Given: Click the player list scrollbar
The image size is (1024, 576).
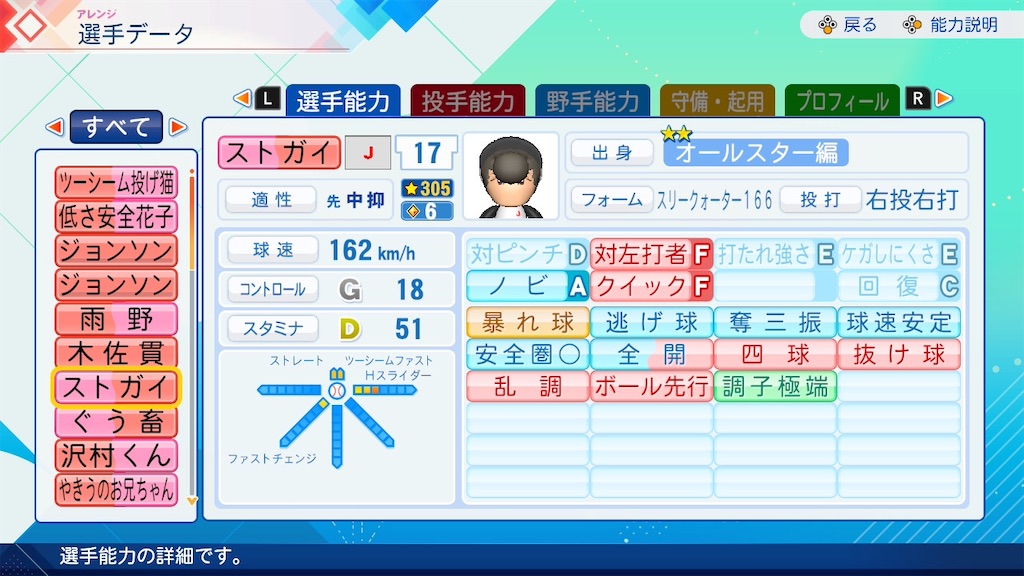Looking at the screenshot, I should (x=191, y=333).
